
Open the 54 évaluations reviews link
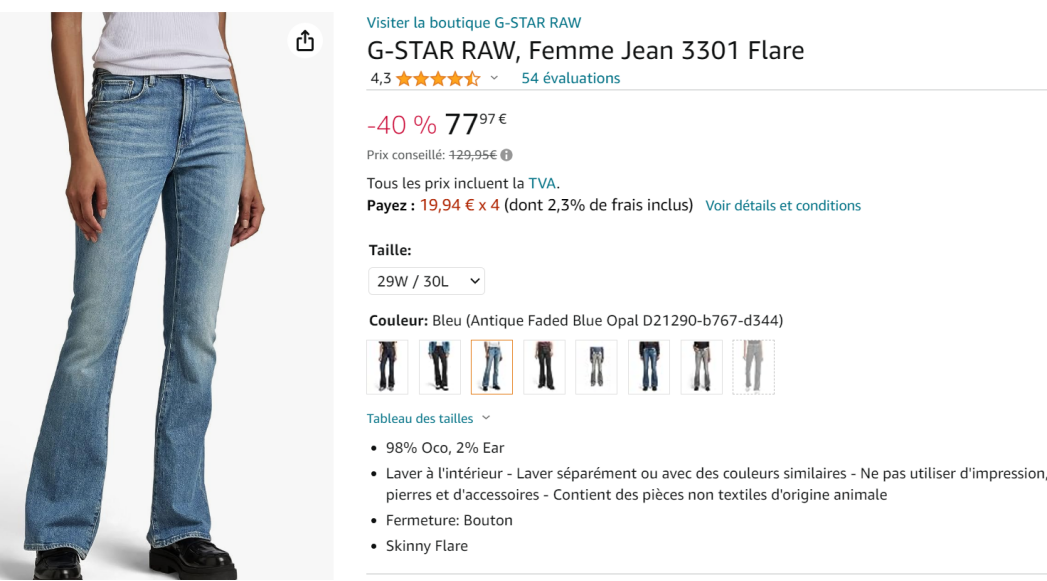(x=570, y=78)
